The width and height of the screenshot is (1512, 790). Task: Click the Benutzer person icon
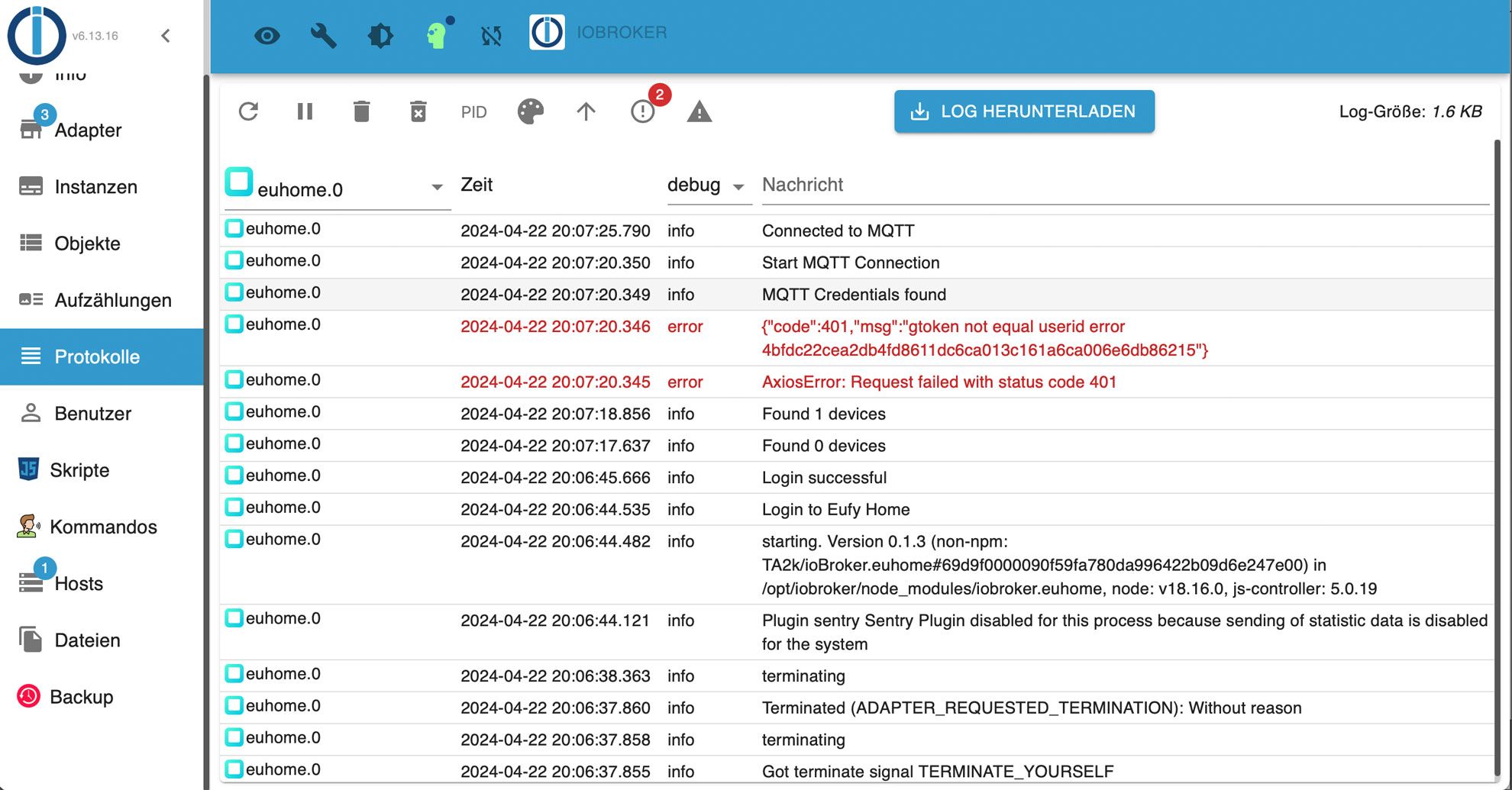click(31, 412)
